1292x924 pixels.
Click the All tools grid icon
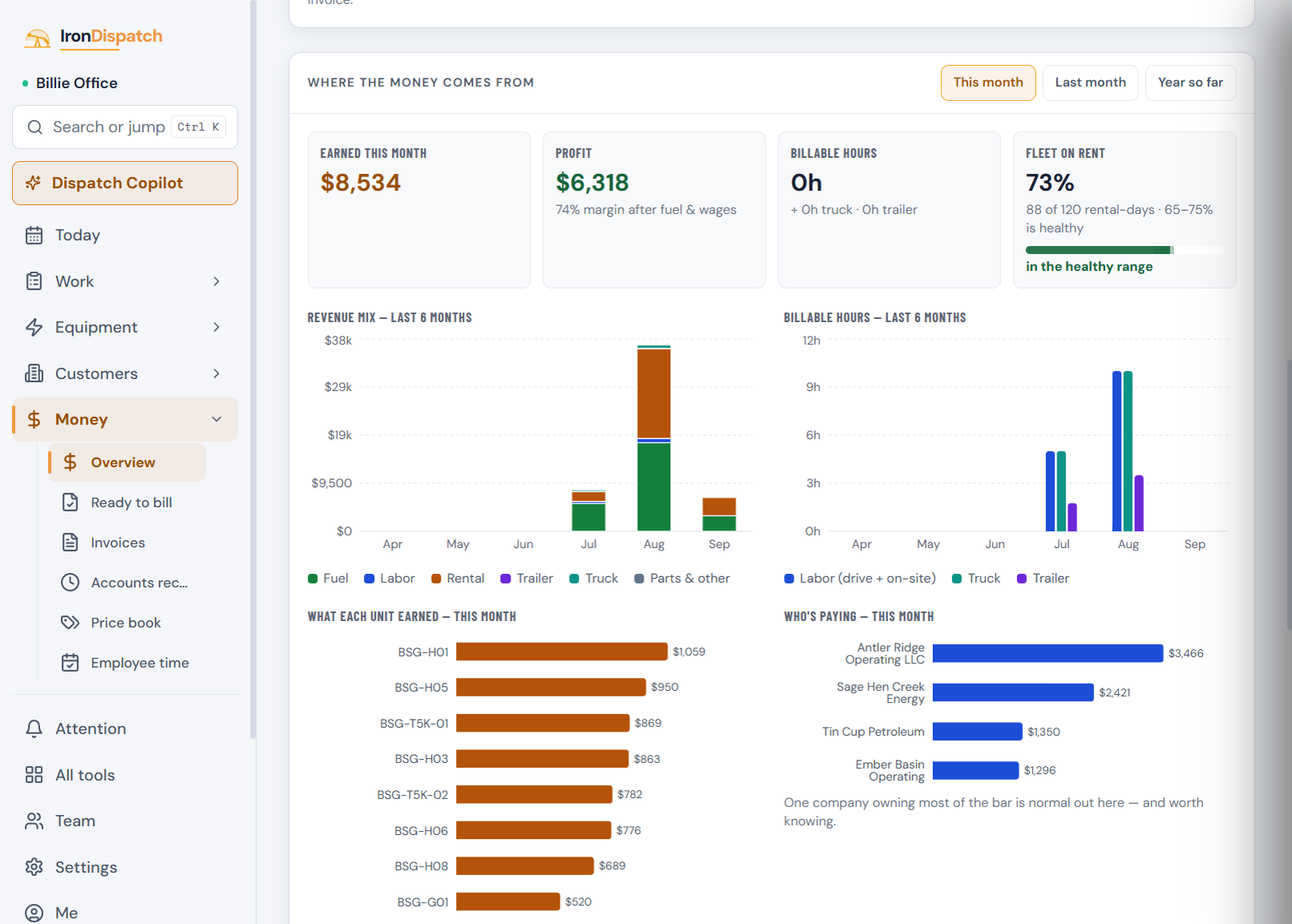point(34,775)
